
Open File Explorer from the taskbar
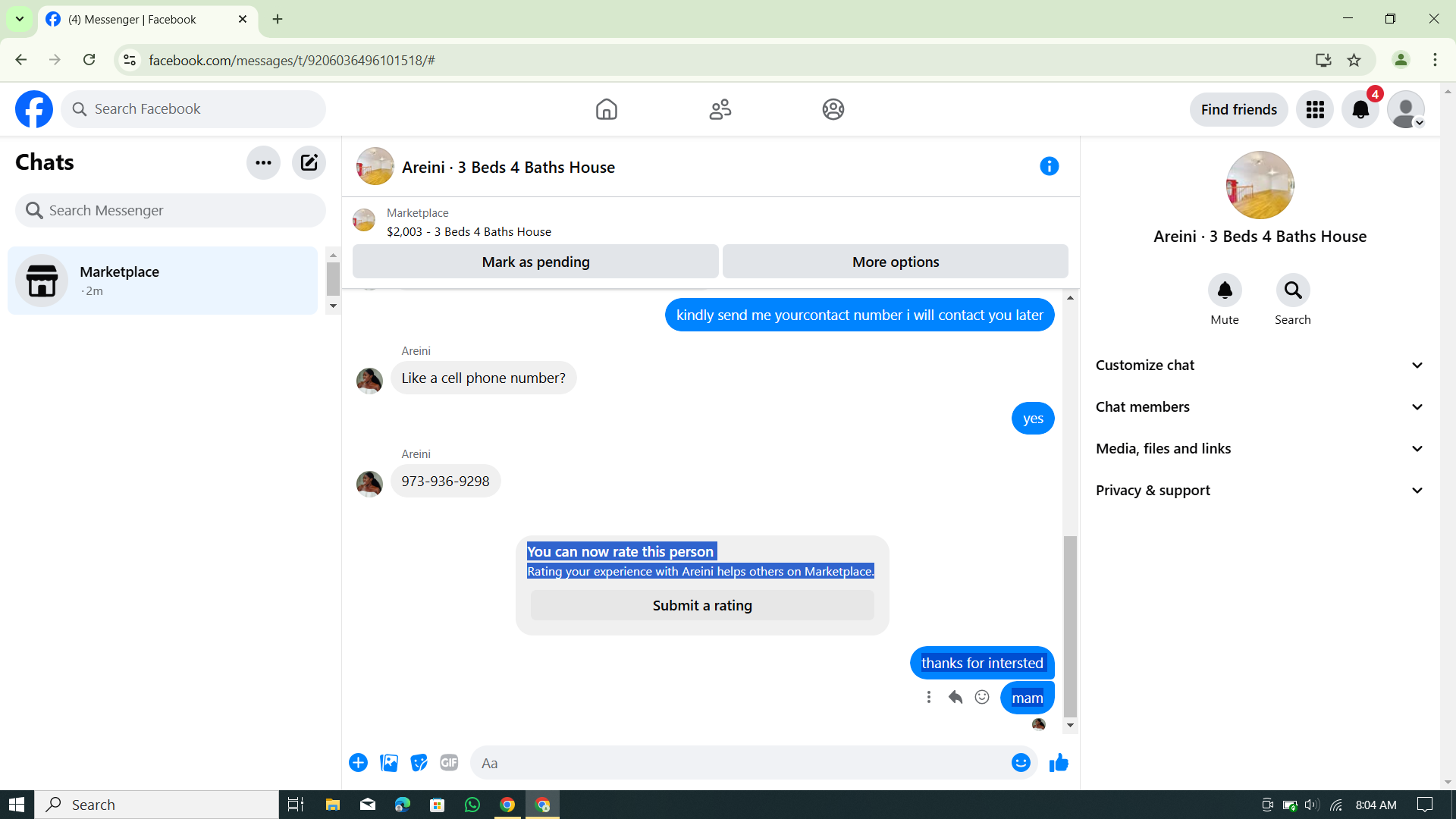pyautogui.click(x=332, y=805)
